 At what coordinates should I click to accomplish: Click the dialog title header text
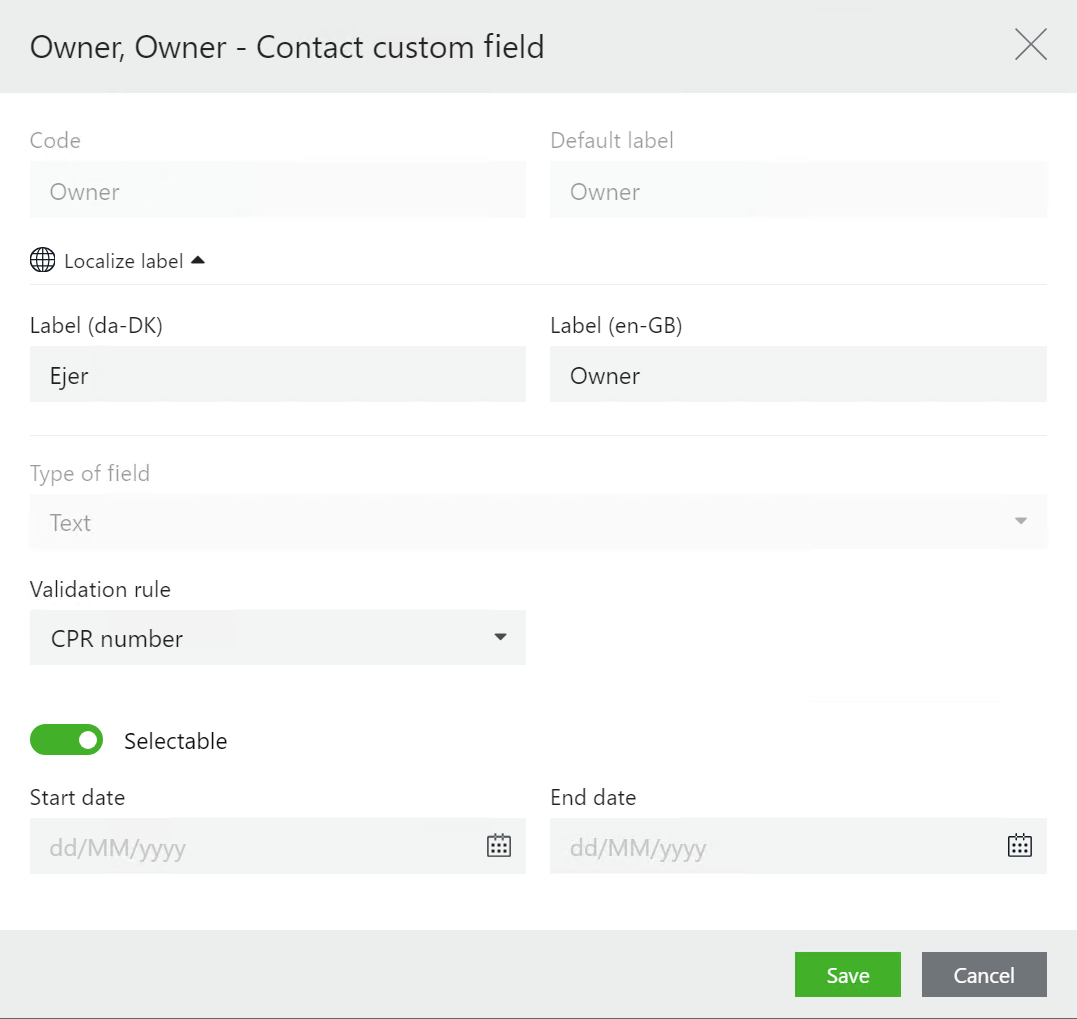coord(287,47)
